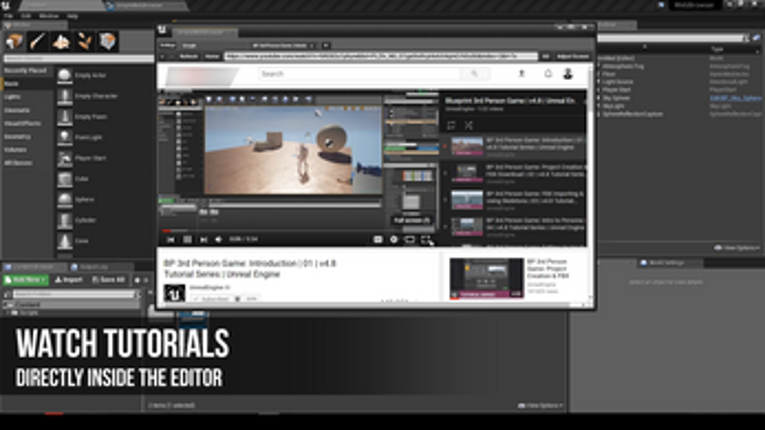765x430 pixels.
Task: Click the Cone shape icon
Action: pyautogui.click(x=64, y=241)
